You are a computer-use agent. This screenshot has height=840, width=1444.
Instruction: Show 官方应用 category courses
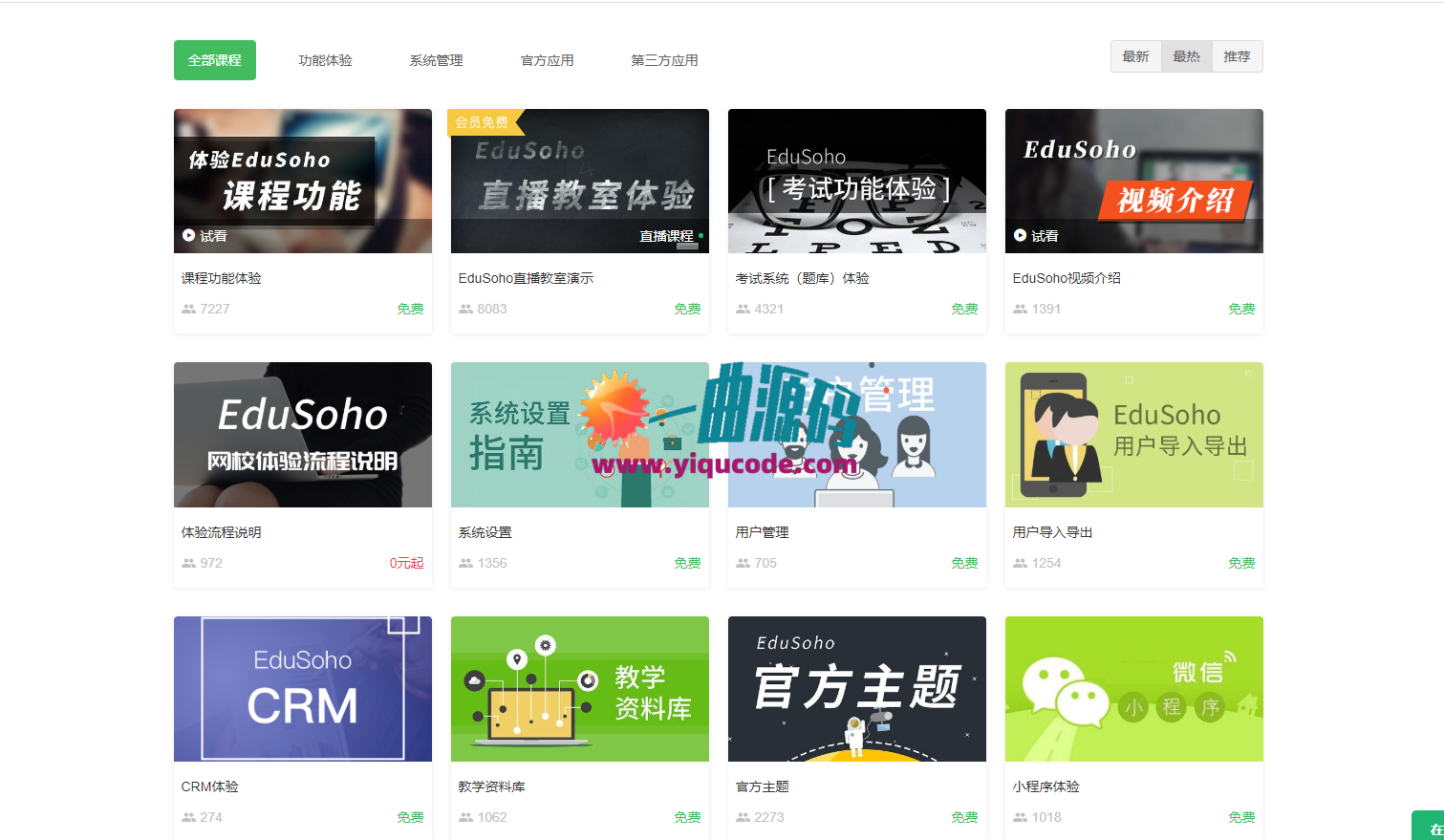click(547, 60)
